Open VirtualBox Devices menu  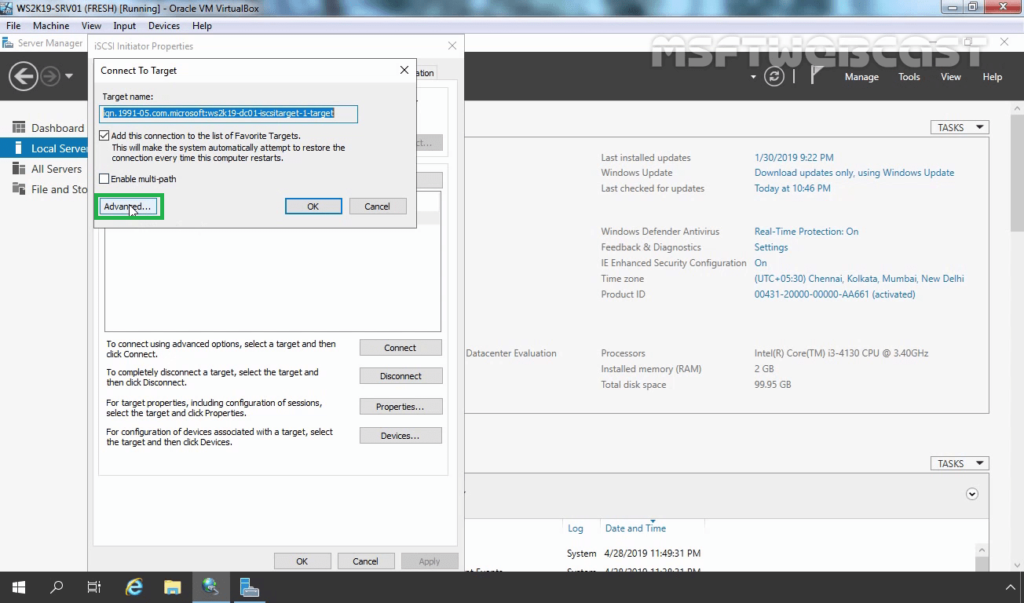pyautogui.click(x=163, y=25)
